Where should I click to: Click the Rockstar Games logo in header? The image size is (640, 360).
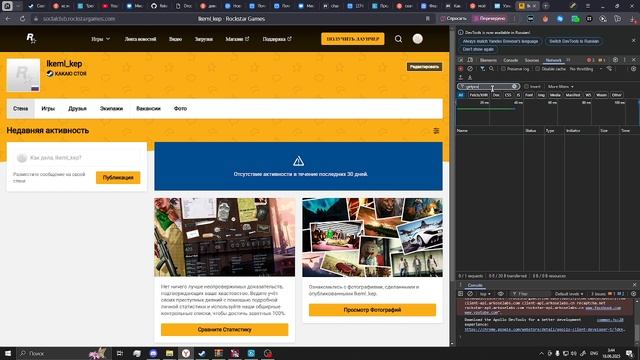point(31,39)
